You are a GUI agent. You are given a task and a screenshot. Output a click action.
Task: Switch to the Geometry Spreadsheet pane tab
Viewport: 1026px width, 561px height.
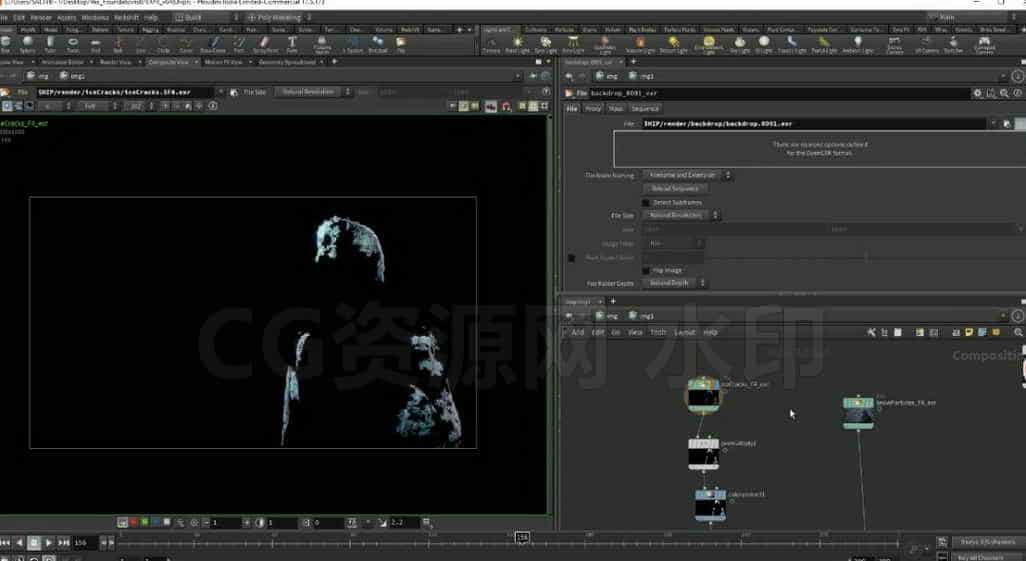click(287, 62)
